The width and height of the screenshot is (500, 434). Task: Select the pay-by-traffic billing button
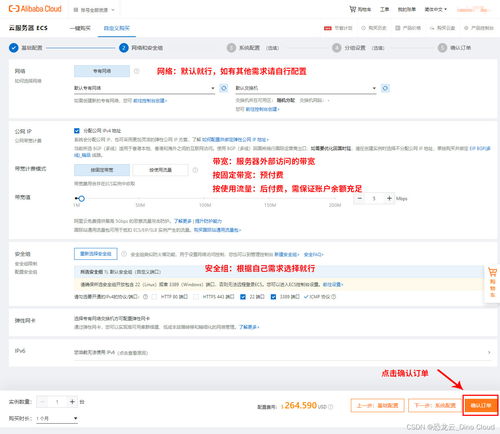(160, 170)
